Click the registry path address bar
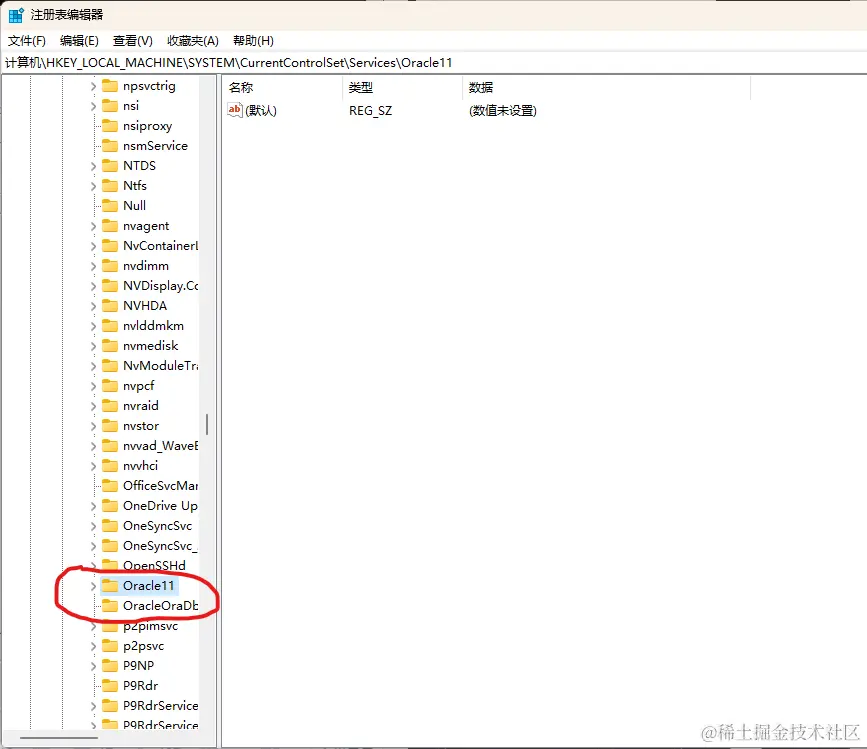The height and width of the screenshot is (749, 867). [434, 63]
